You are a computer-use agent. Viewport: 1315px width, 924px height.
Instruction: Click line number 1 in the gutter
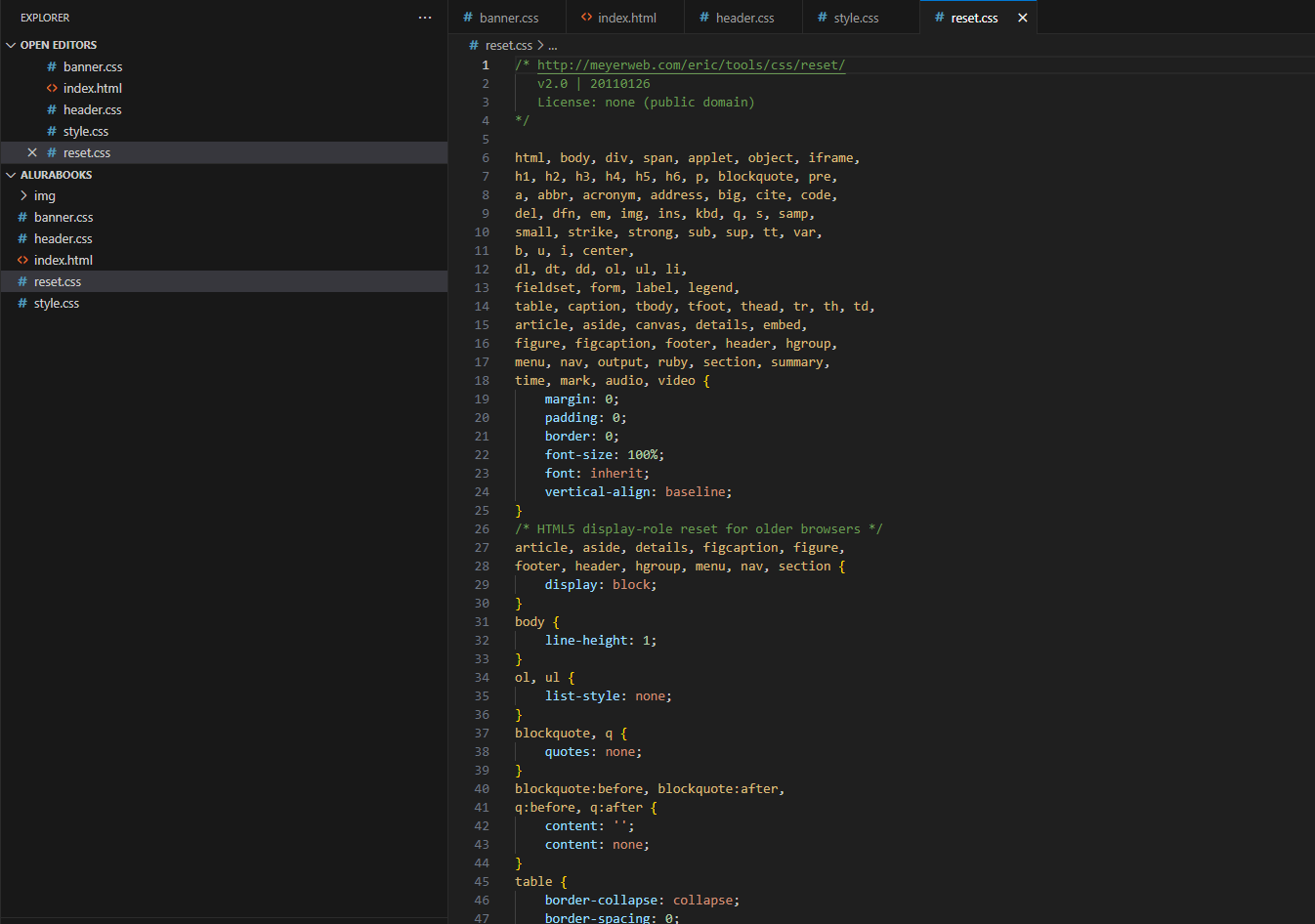pyautogui.click(x=486, y=64)
